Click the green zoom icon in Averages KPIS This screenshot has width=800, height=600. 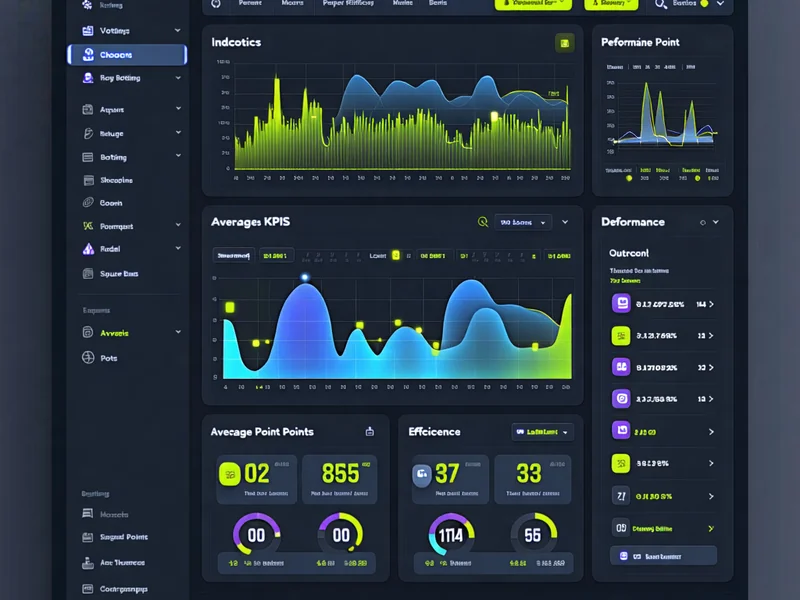click(x=482, y=222)
